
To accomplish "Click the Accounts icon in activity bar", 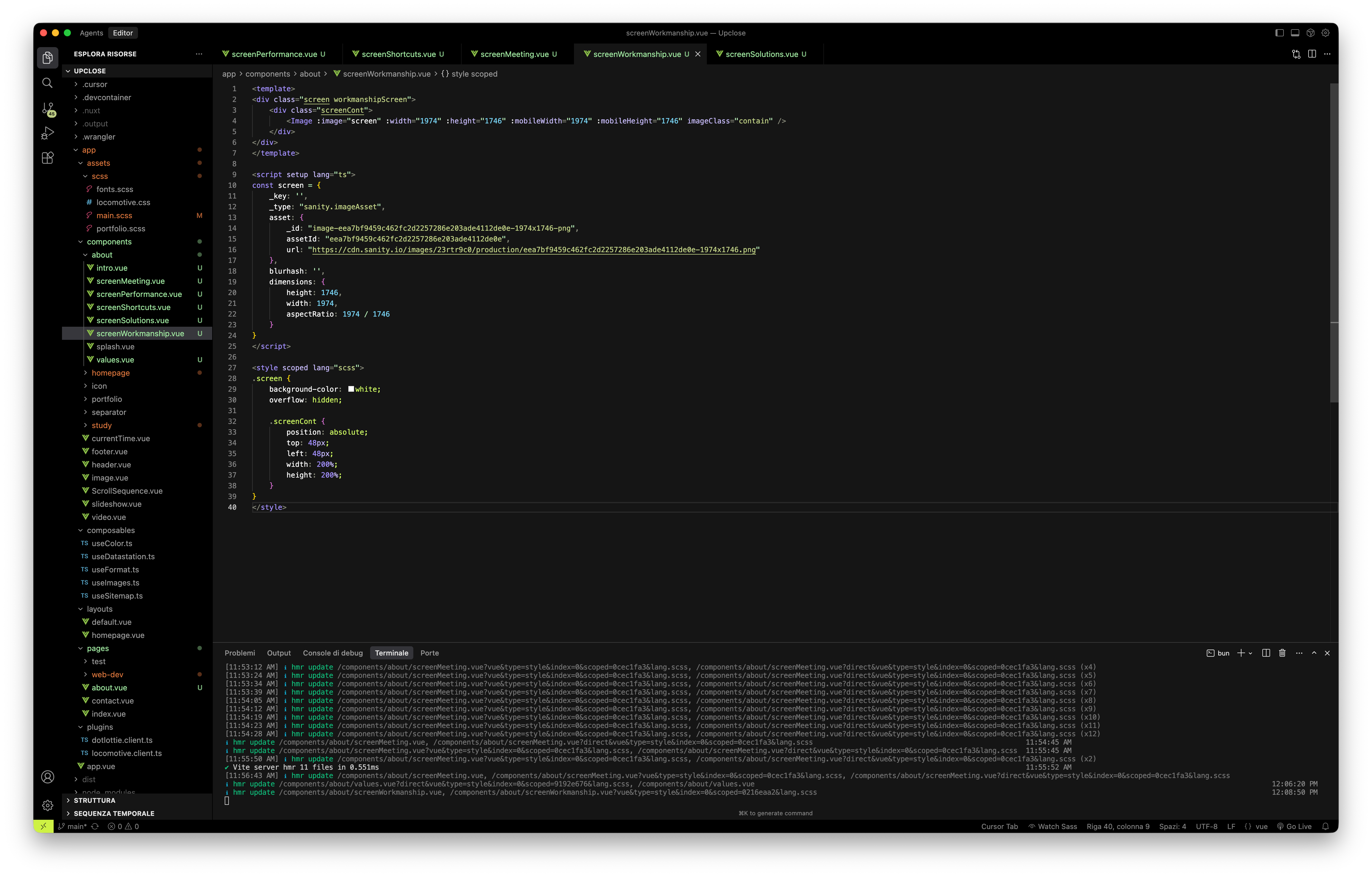I will click(47, 777).
